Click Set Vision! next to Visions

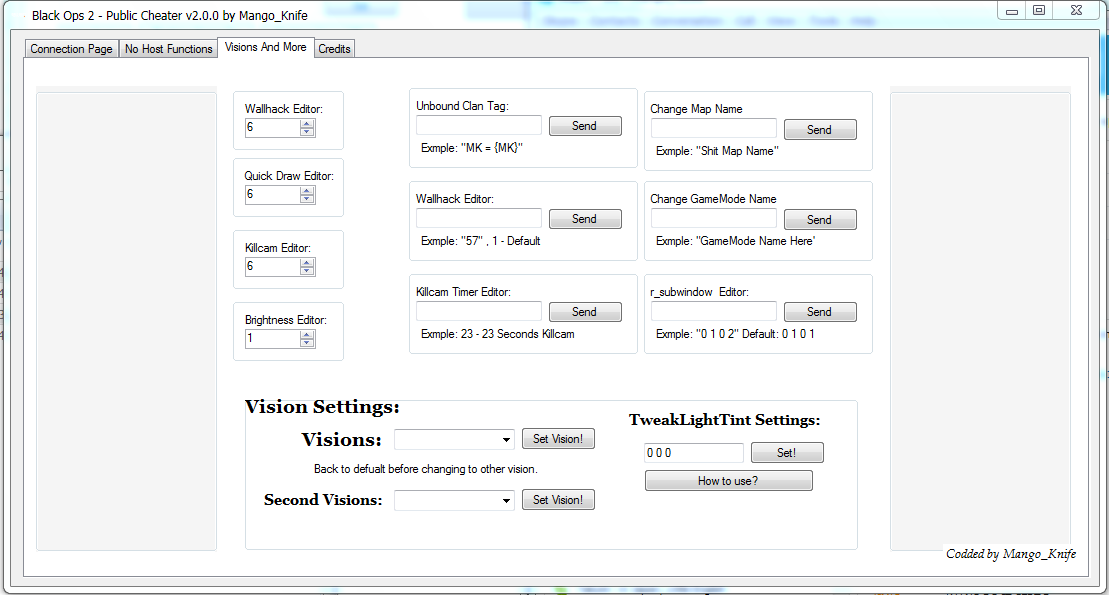(558, 439)
